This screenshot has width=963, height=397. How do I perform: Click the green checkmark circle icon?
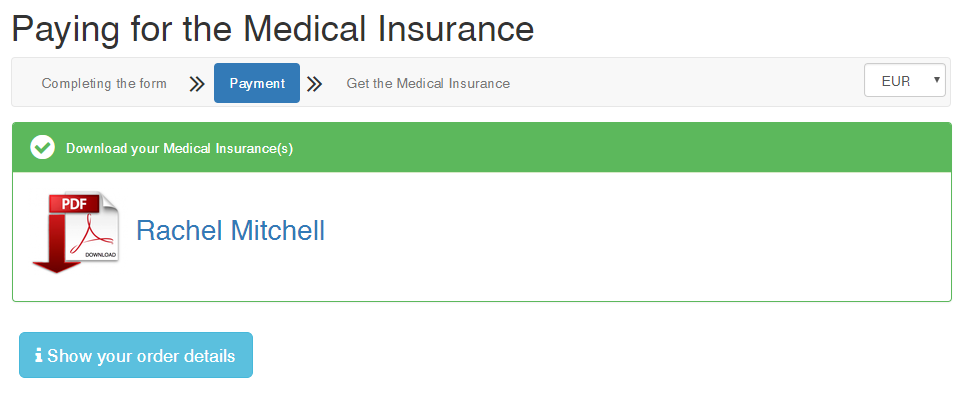point(42,147)
